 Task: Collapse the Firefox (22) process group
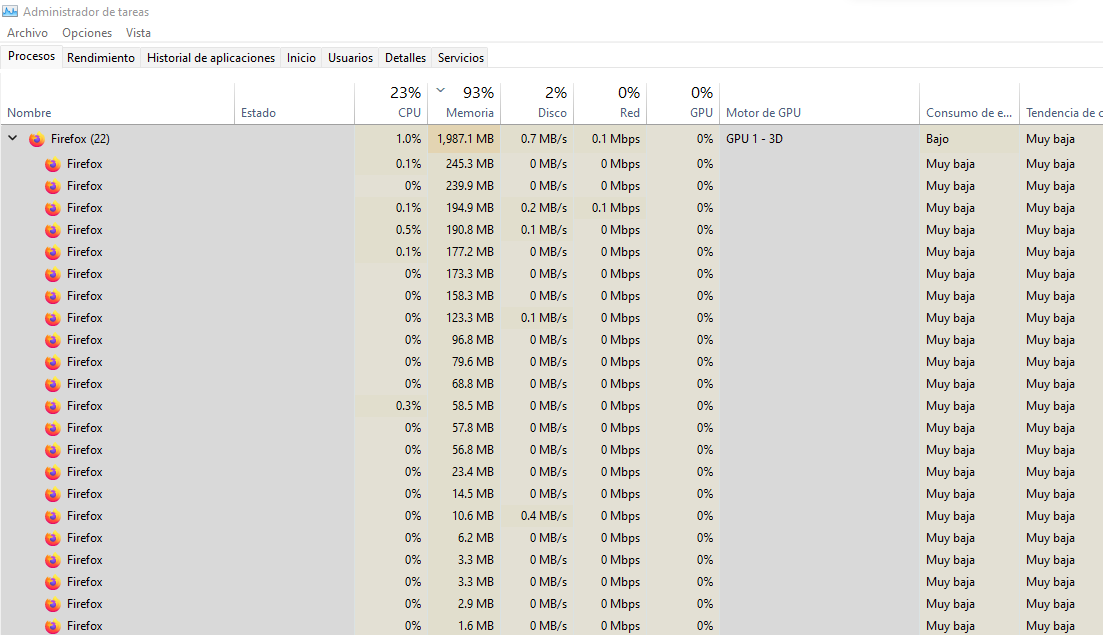(x=13, y=139)
